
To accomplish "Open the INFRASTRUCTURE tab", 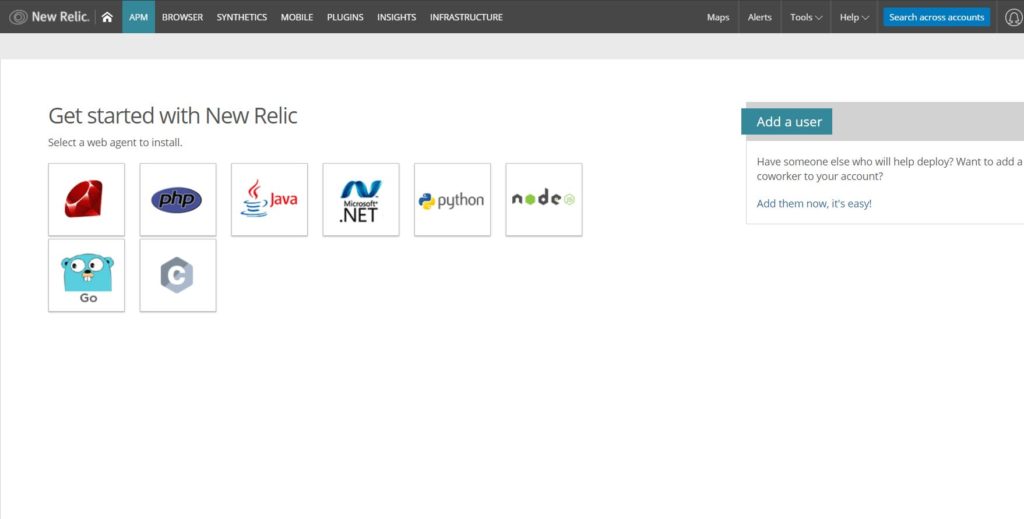I will (x=466, y=17).
